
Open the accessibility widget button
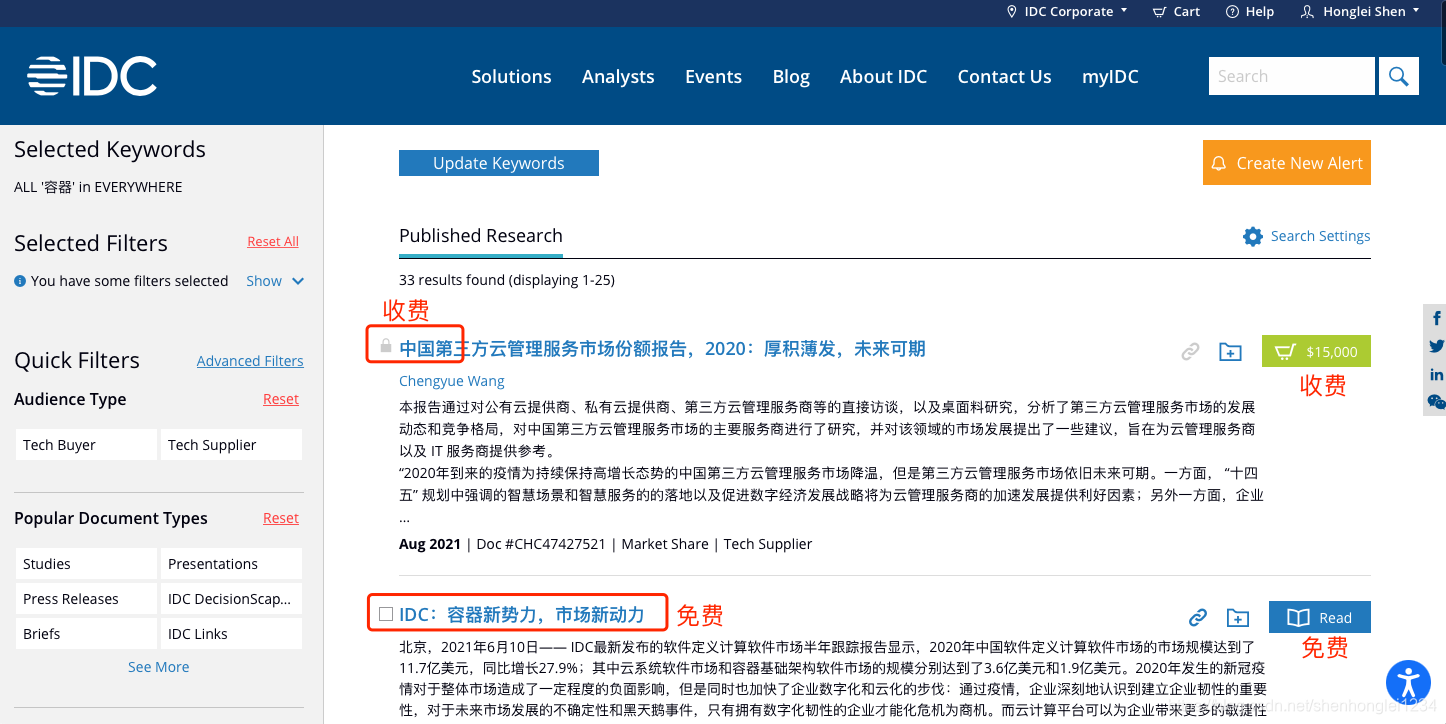(1408, 683)
